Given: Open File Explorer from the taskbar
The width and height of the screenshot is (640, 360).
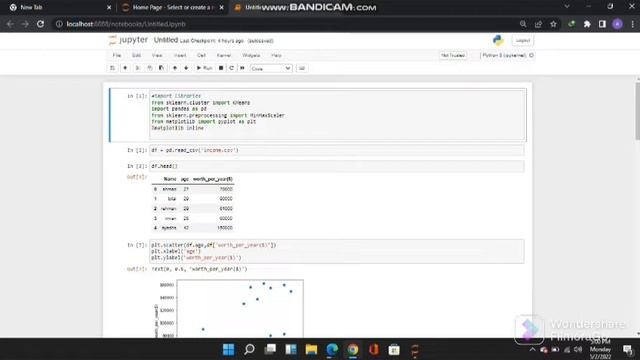Looking at the screenshot, I should (311, 349).
